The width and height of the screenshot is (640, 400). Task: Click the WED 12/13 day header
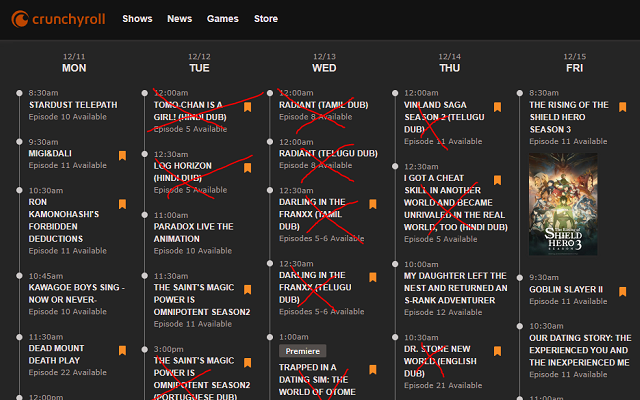click(324, 63)
